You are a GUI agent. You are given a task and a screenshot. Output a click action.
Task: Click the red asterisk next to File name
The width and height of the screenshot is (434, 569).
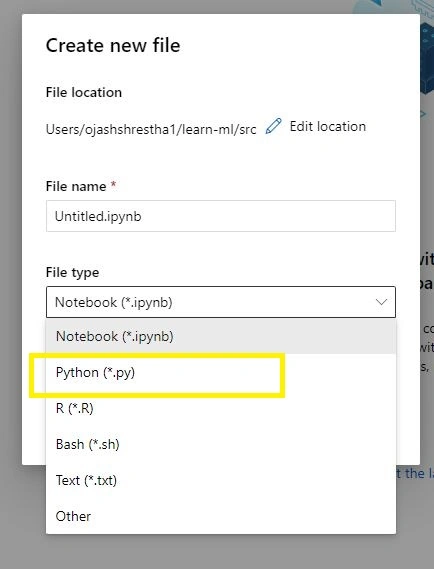coord(114,184)
